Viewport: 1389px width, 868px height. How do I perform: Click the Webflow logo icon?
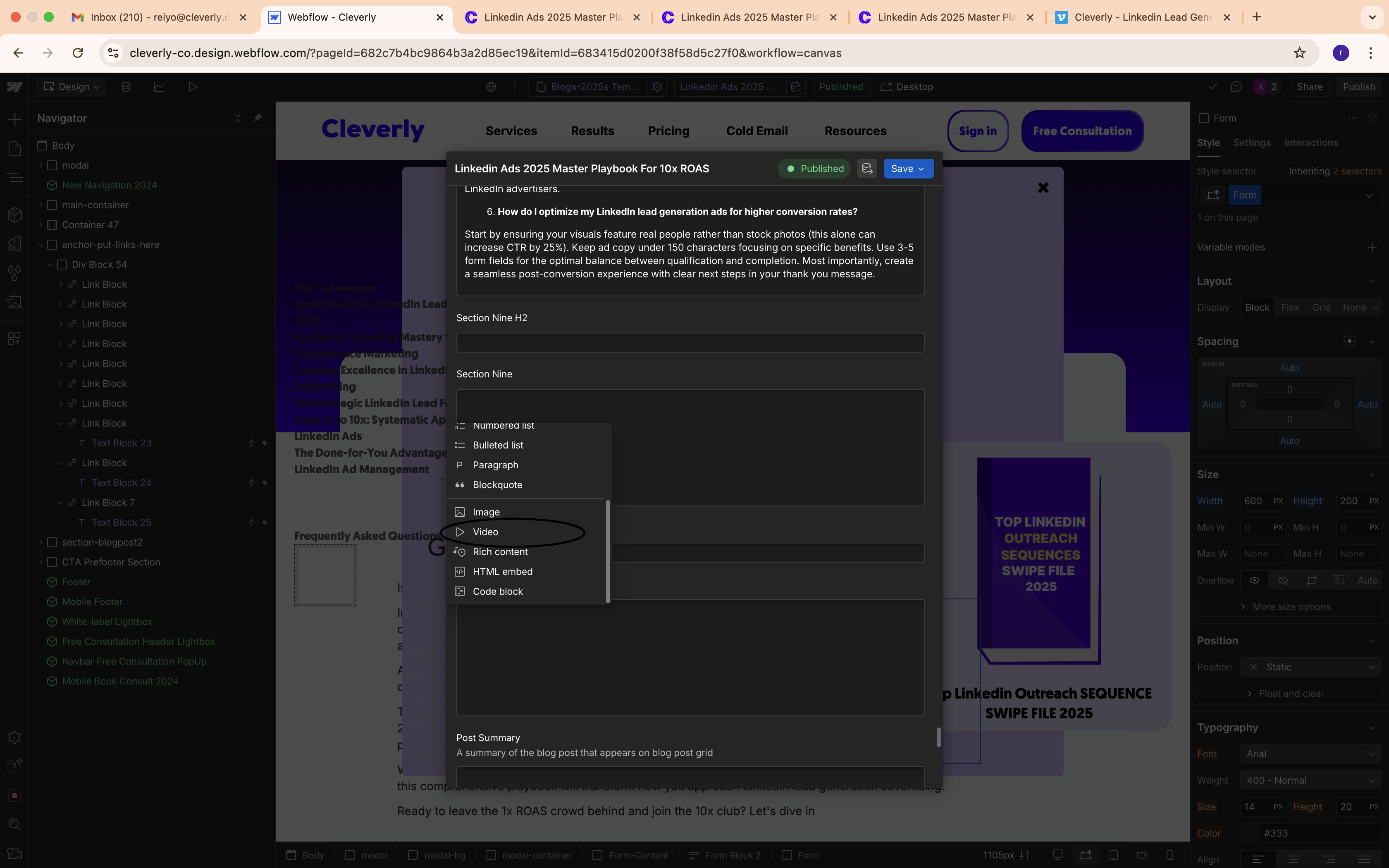point(15,87)
